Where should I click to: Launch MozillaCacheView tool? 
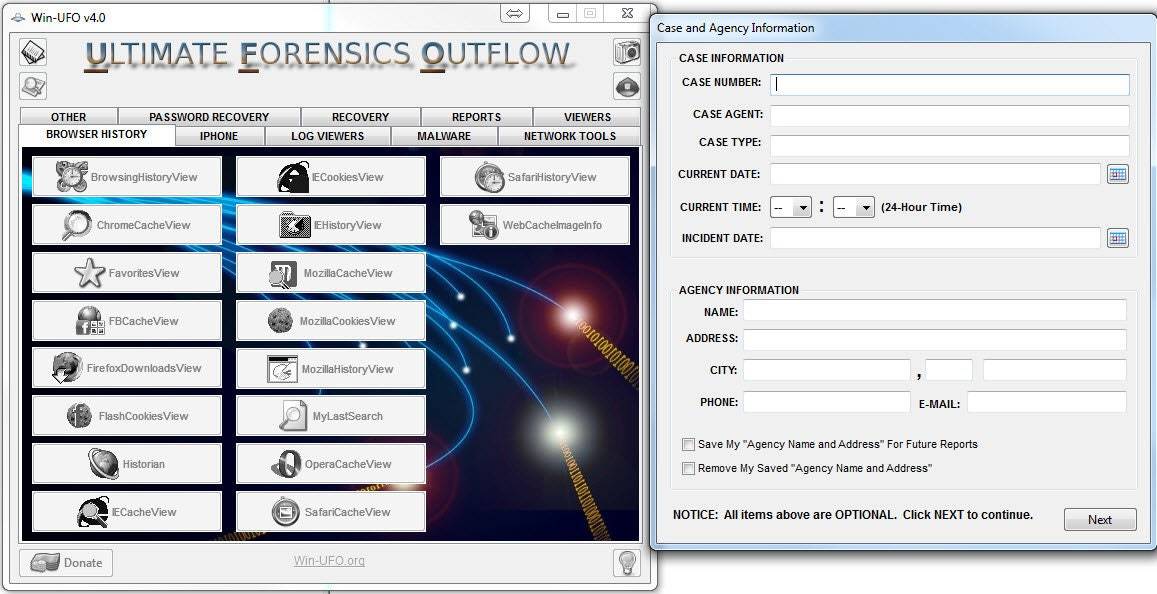point(331,272)
